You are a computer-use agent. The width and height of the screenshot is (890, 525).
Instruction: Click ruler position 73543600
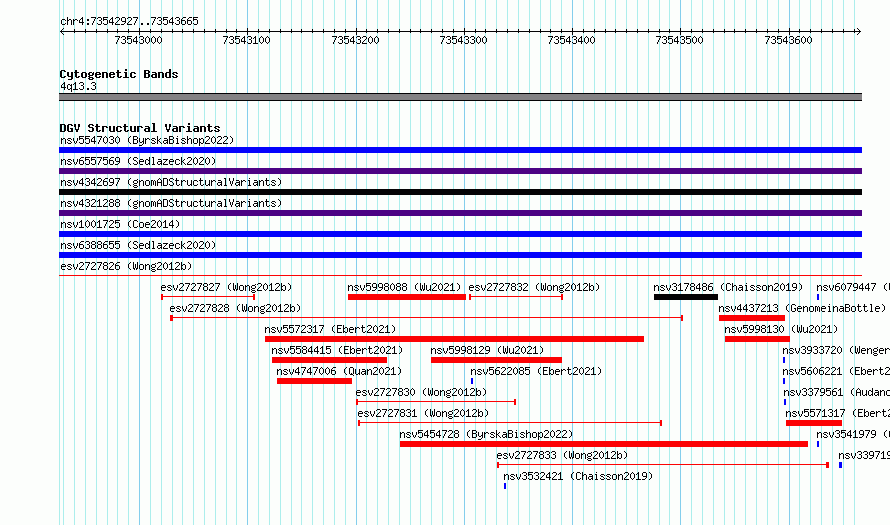point(788,40)
